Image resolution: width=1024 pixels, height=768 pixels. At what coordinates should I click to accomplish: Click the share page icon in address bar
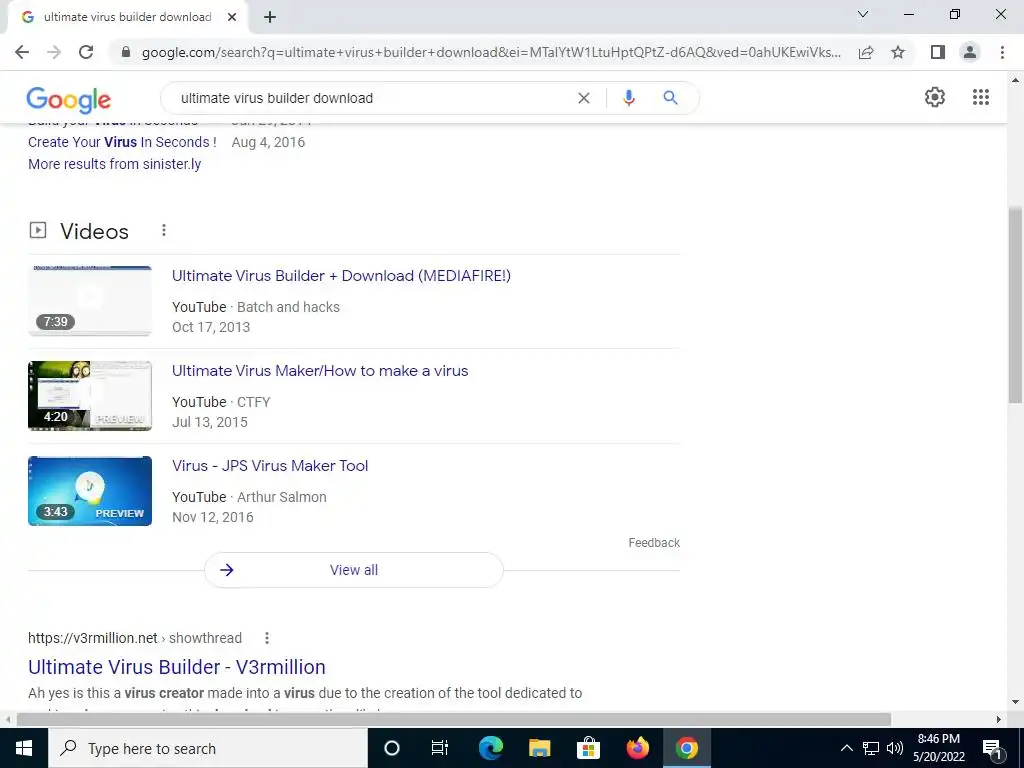pyautogui.click(x=866, y=52)
